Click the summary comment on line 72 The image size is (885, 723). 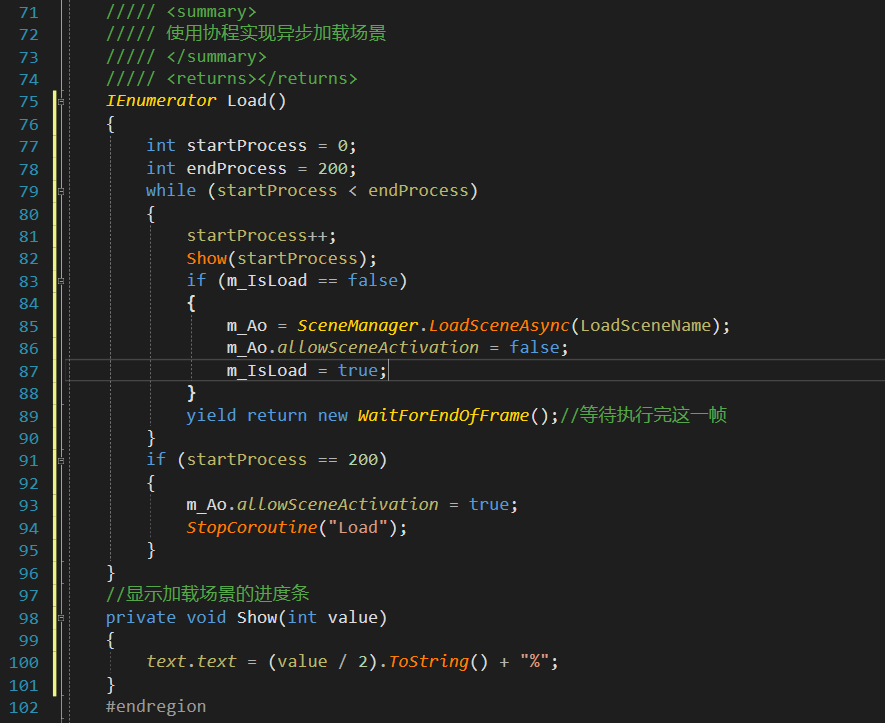[243, 33]
